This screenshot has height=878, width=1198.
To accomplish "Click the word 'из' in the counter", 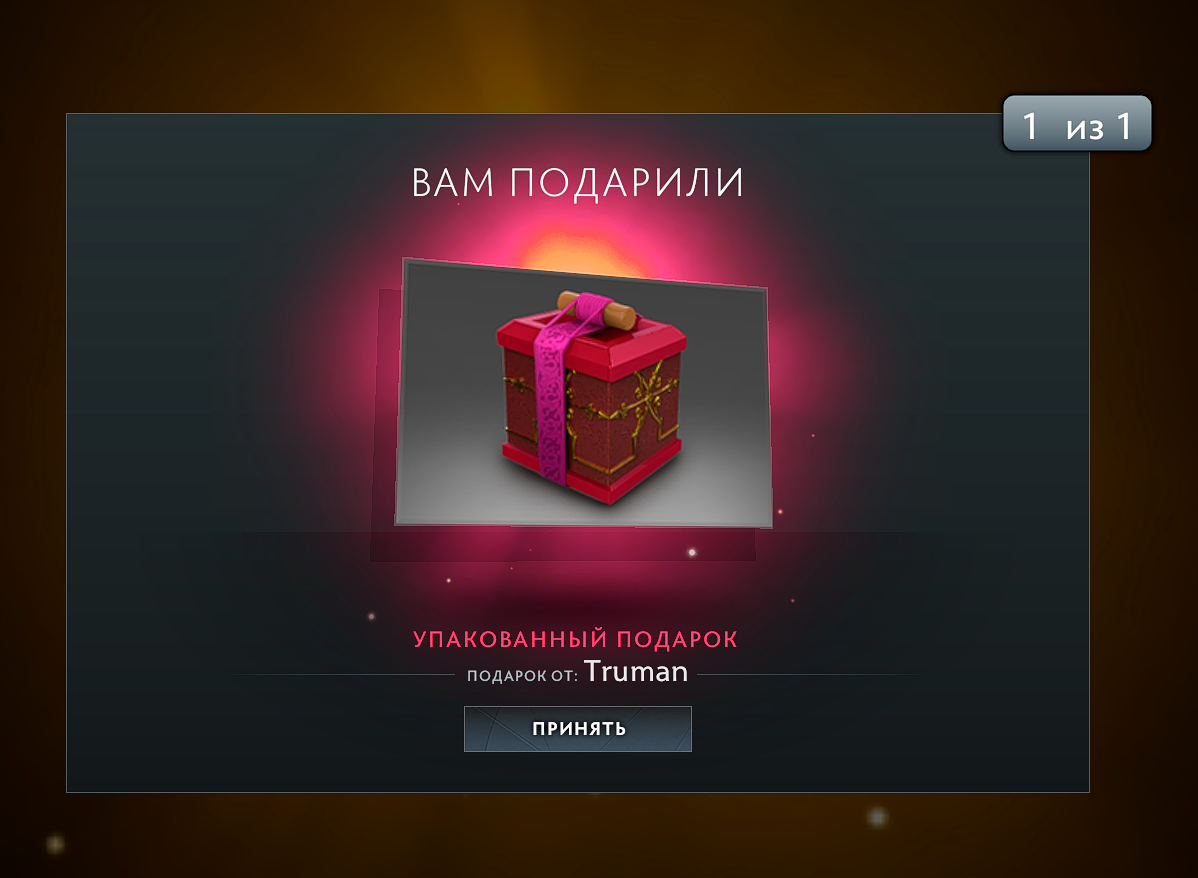I will pyautogui.click(x=1085, y=128).
